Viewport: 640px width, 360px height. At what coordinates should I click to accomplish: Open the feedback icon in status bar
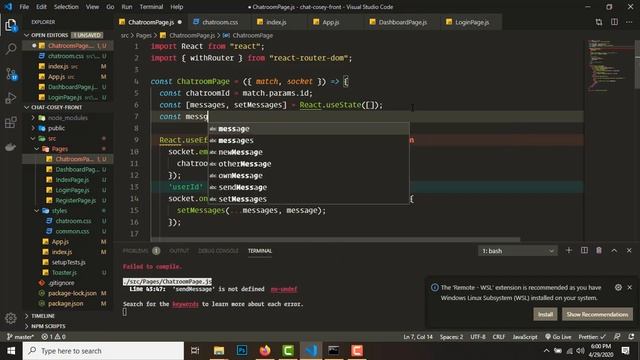[617, 337]
